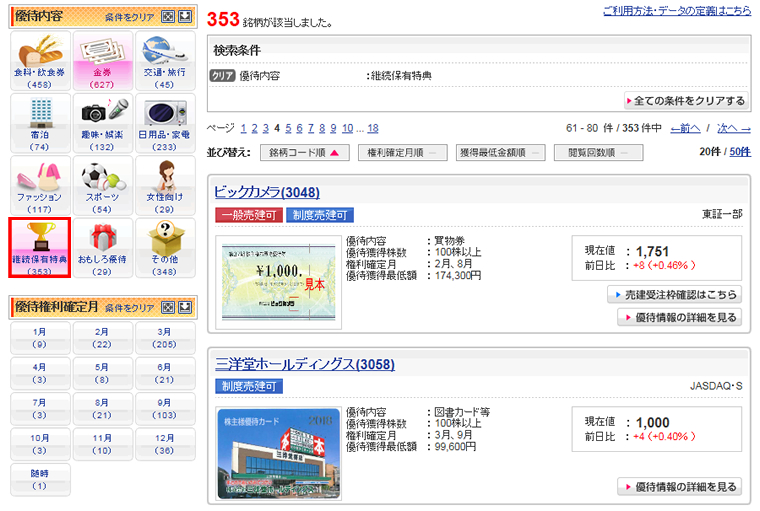This screenshot has width=760, height=511.
Task: Filter by 11月 rights month
Action: tap(103, 444)
